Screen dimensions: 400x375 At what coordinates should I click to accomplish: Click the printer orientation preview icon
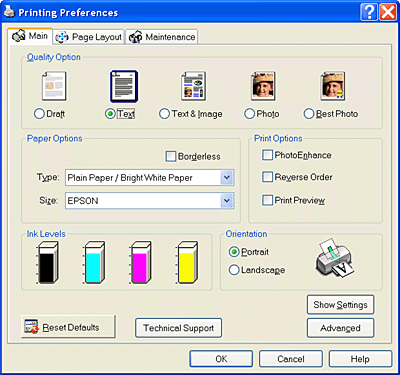point(334,257)
